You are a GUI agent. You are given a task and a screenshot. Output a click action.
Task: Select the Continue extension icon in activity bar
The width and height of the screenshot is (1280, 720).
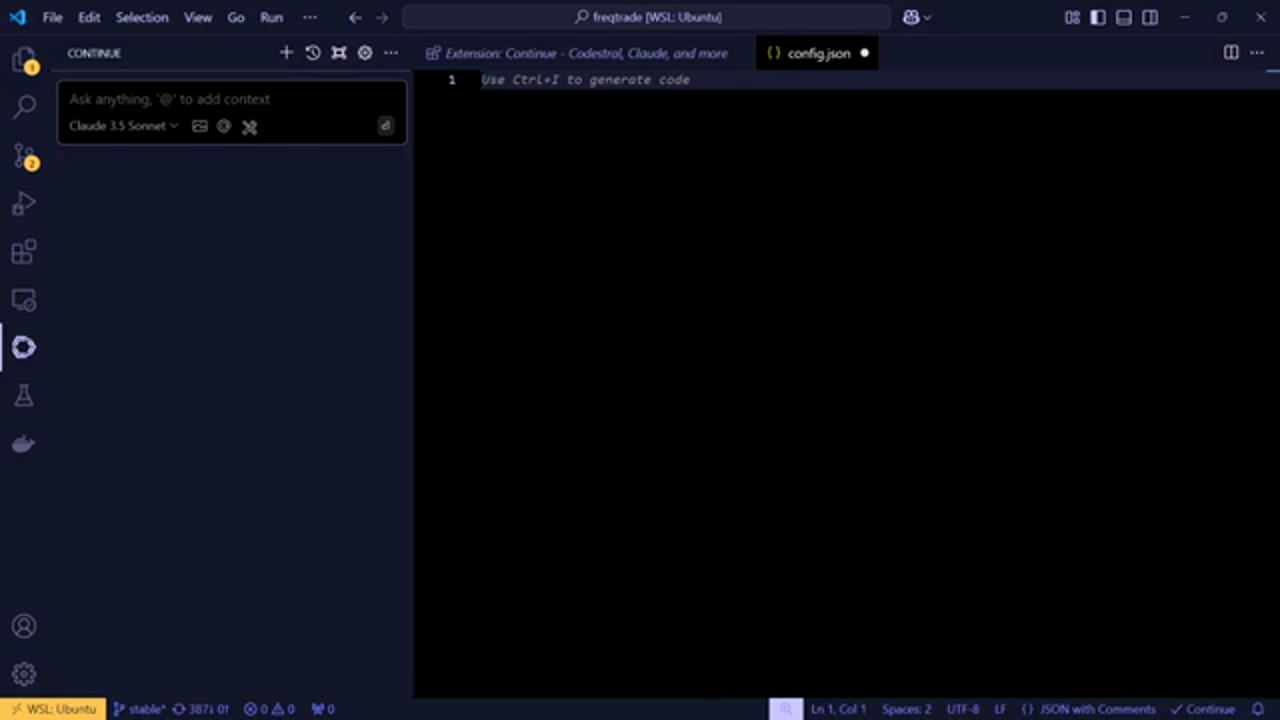tap(24, 347)
